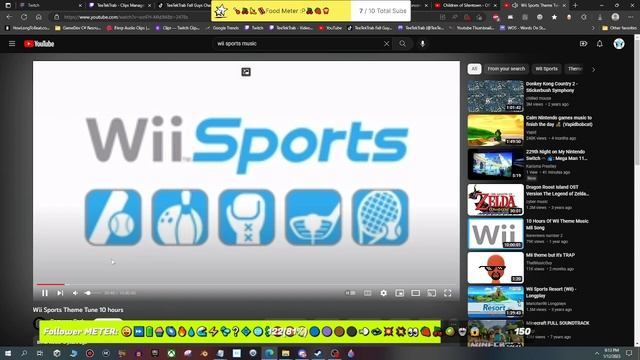Skip to the next video
The height and width of the screenshot is (360, 640).
pyautogui.click(x=60, y=293)
